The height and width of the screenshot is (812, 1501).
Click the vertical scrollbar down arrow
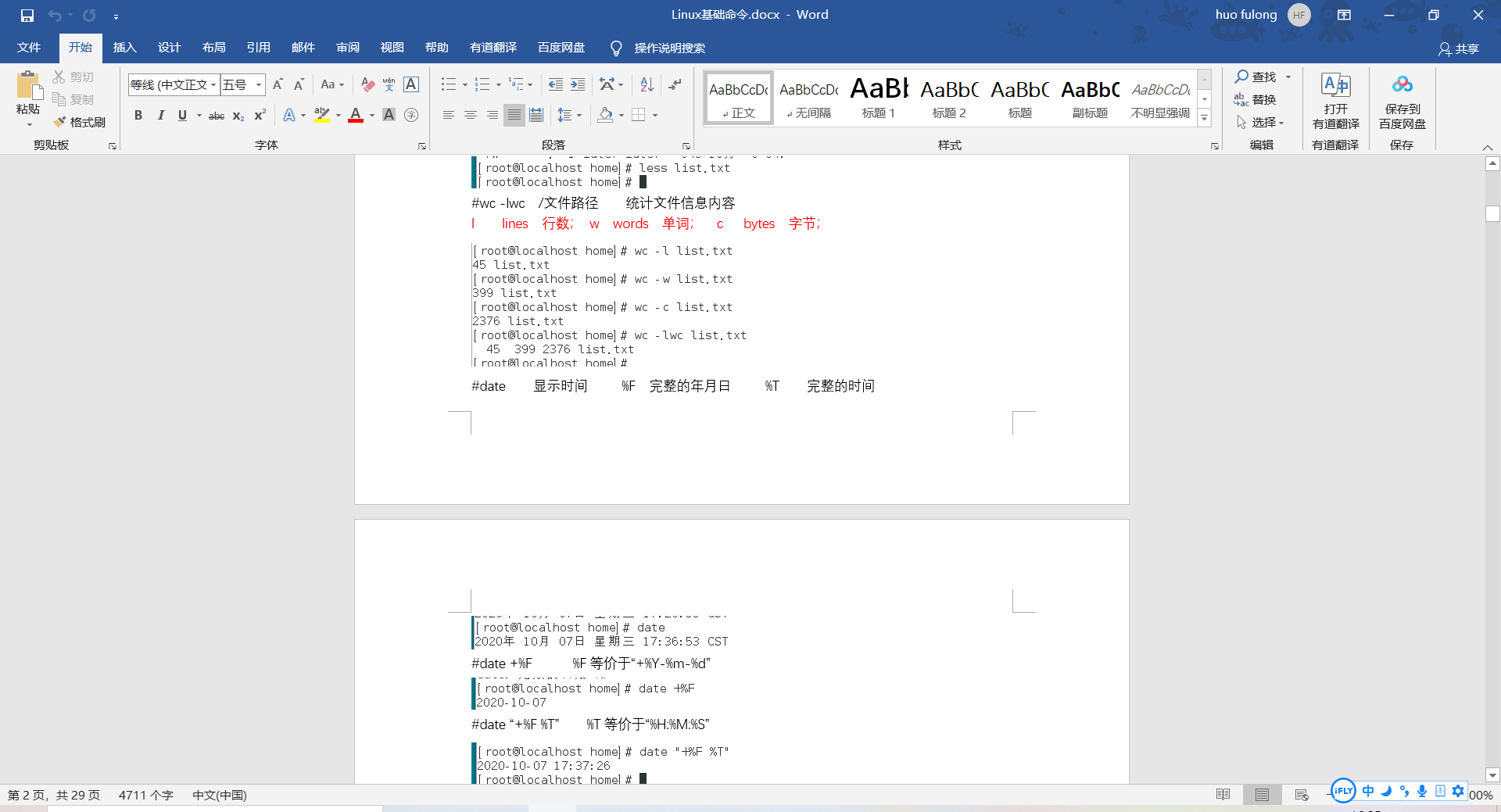(x=1492, y=775)
